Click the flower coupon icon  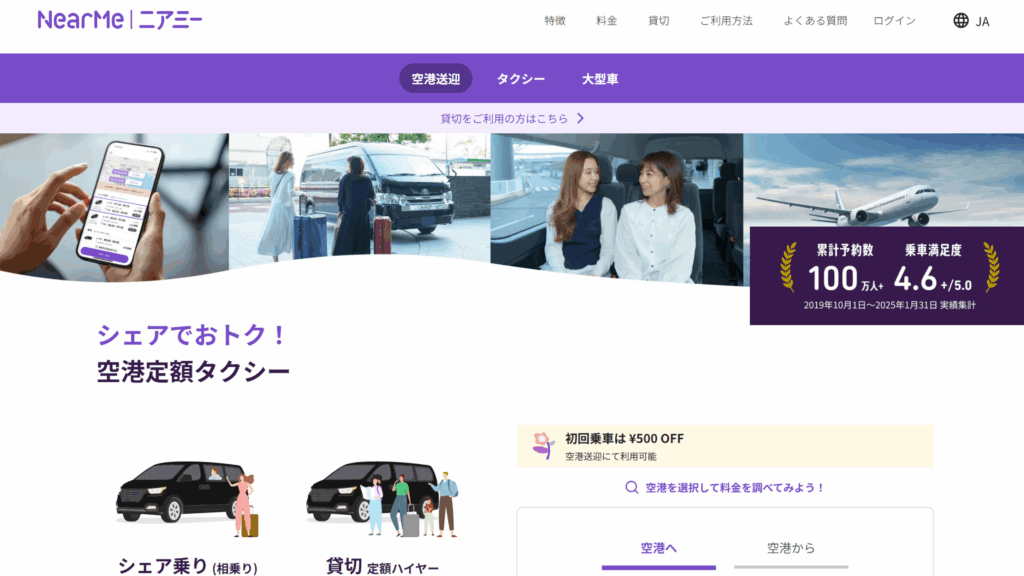click(543, 446)
